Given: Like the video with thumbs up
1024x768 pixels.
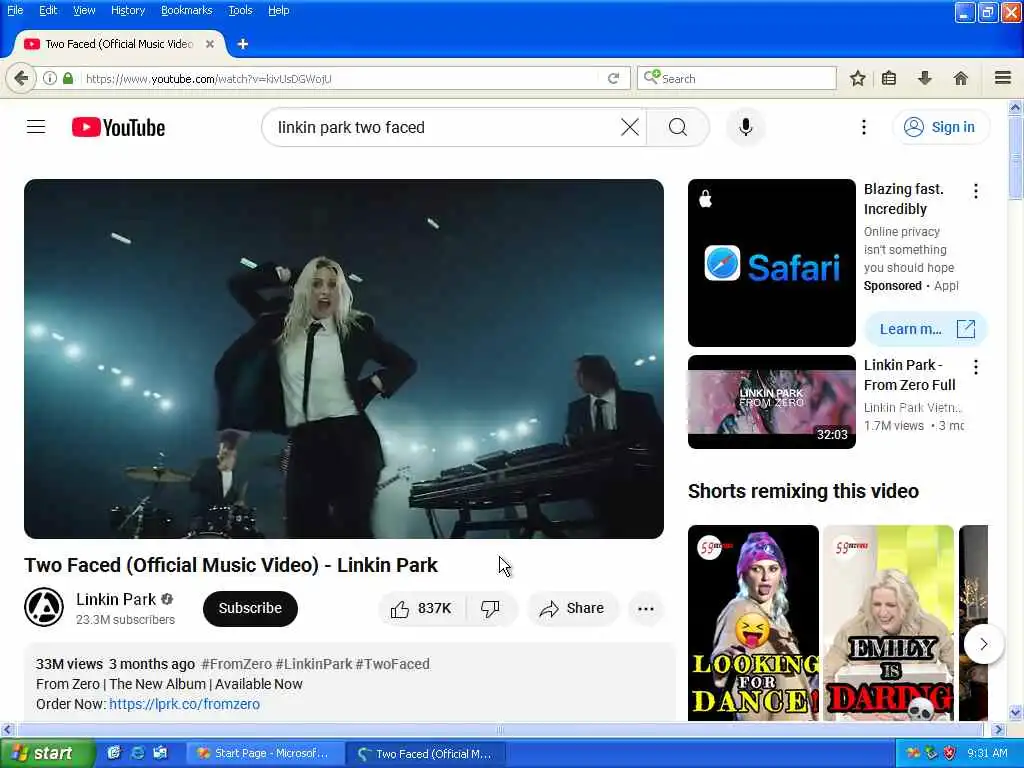Looking at the screenshot, I should point(422,609).
